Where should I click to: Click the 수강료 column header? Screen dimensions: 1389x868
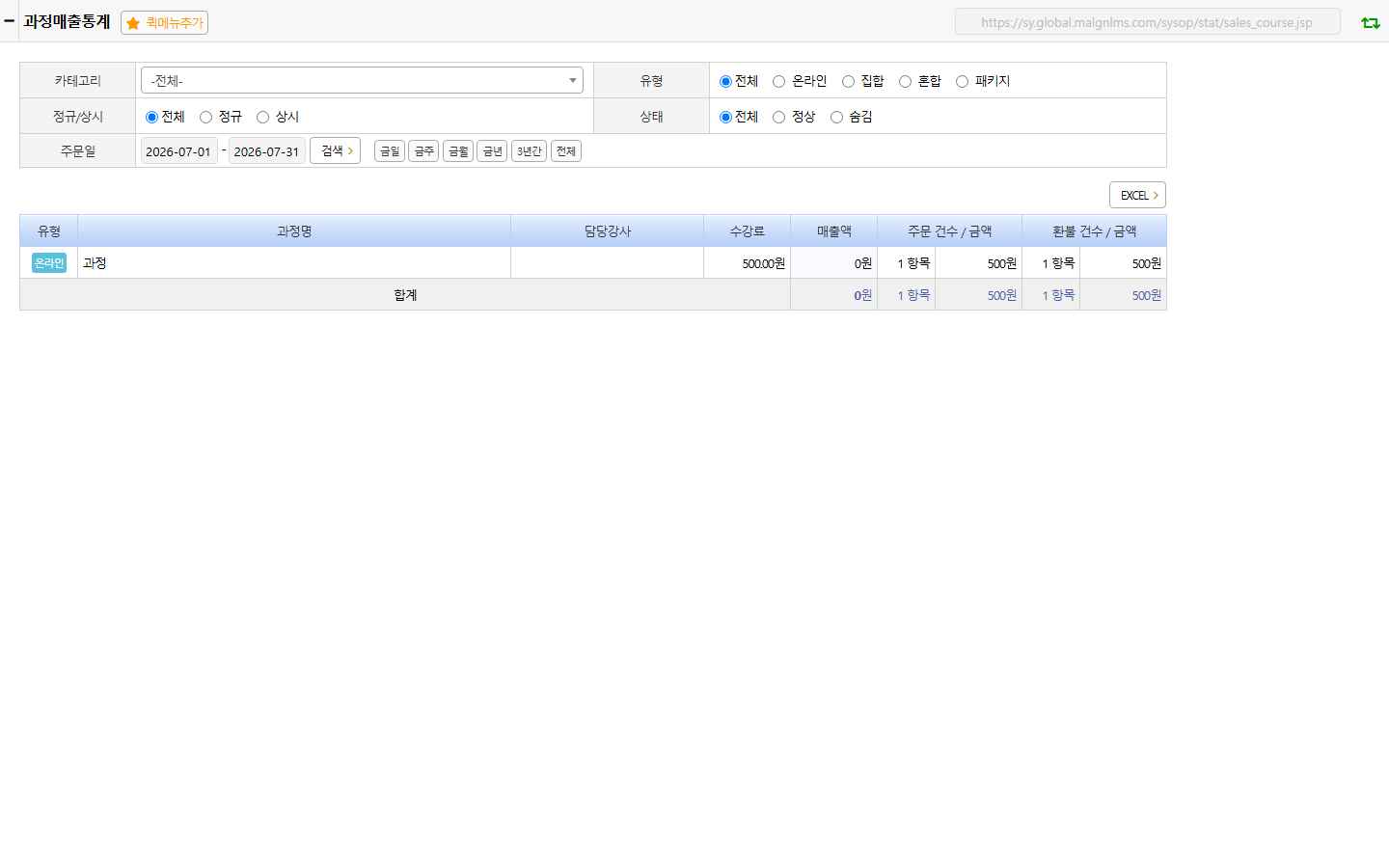[x=748, y=231]
